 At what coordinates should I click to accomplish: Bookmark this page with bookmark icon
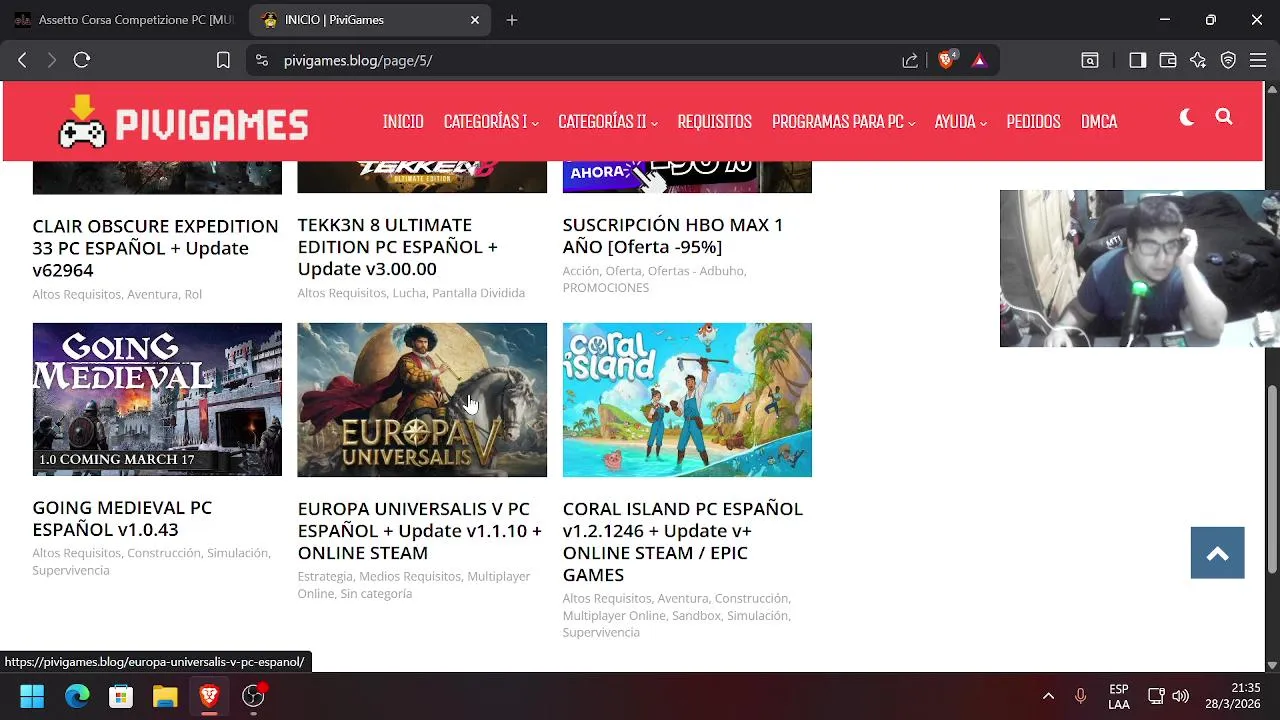tap(223, 60)
